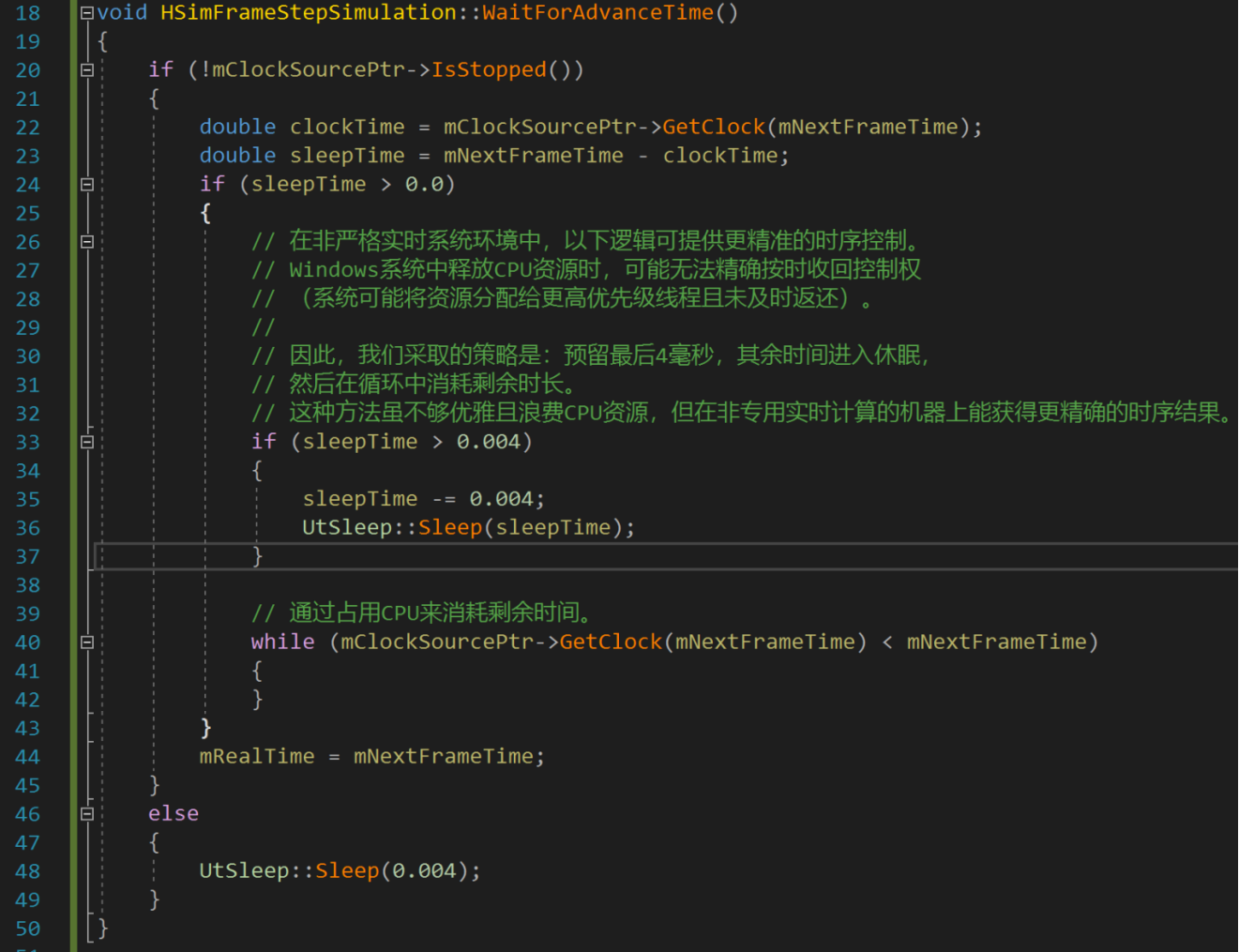Select line number 48 in the gutter
Screen dimensions: 1239x952
28,871
